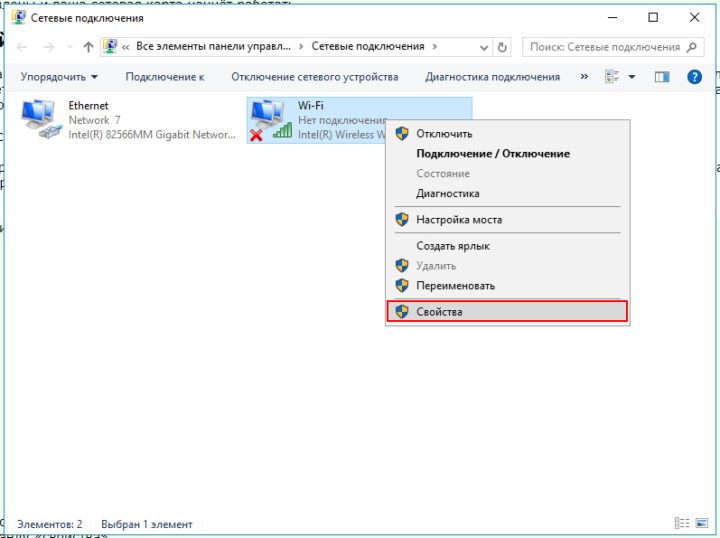
Task: Choose Подключение / Отключение in context menu
Action: point(507,154)
